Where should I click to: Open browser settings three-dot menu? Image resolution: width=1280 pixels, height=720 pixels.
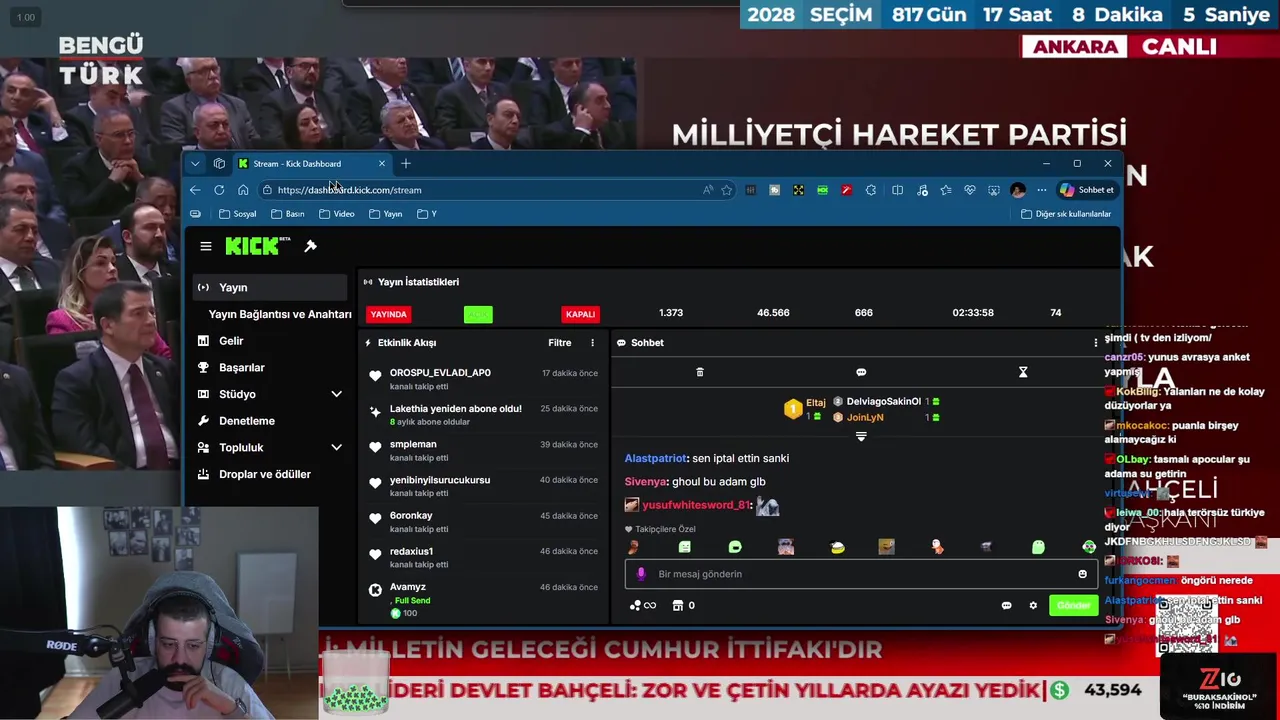coord(1042,190)
